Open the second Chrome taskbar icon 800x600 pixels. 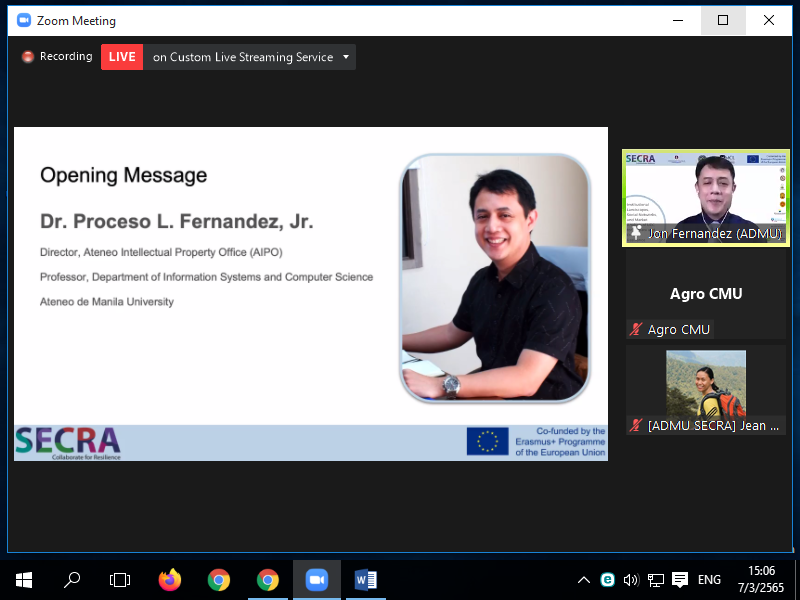(x=268, y=580)
